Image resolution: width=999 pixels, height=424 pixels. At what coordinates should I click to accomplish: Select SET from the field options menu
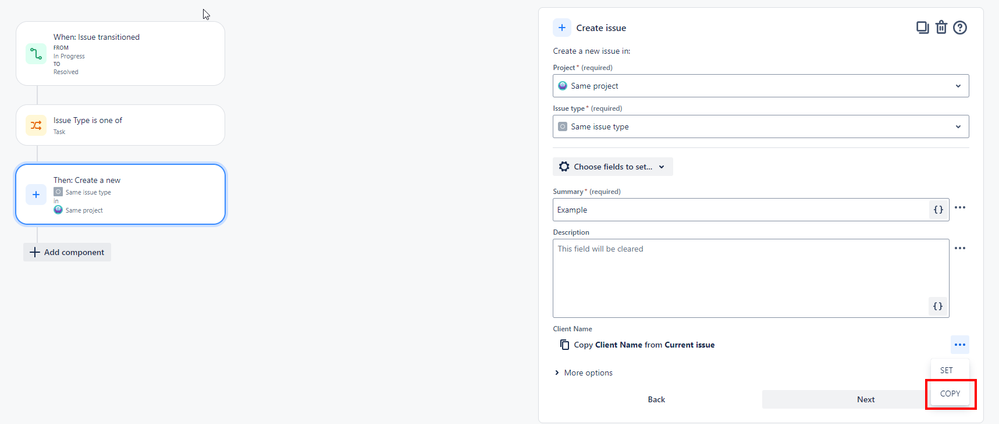point(947,370)
